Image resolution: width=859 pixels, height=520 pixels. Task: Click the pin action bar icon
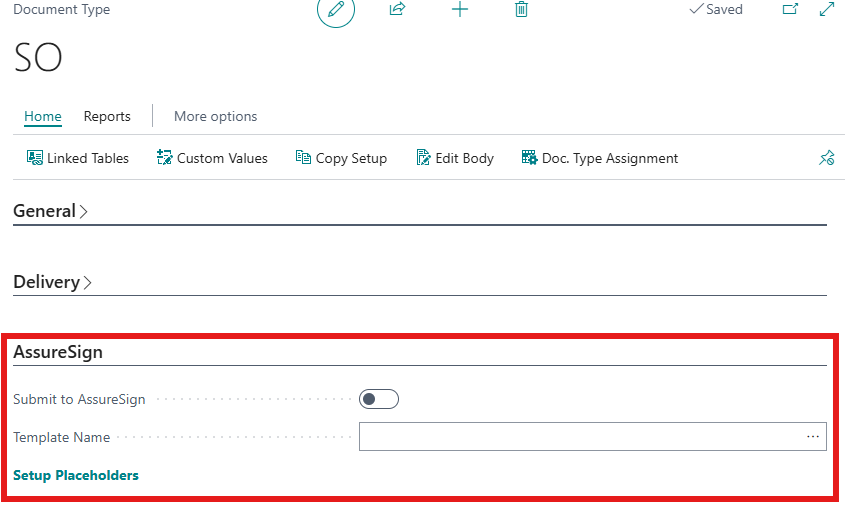pyautogui.click(x=826, y=158)
